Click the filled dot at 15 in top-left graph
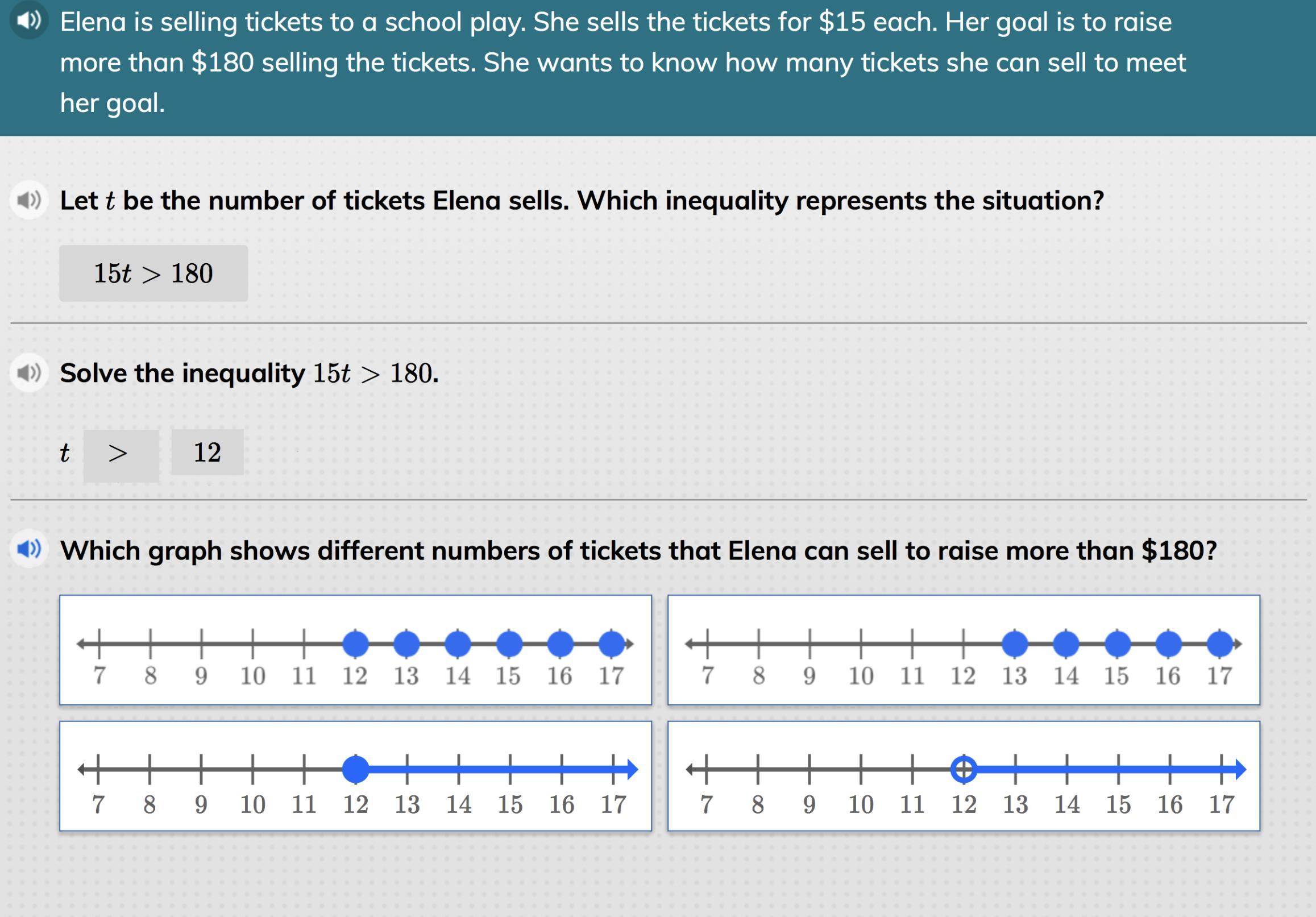 click(x=509, y=643)
